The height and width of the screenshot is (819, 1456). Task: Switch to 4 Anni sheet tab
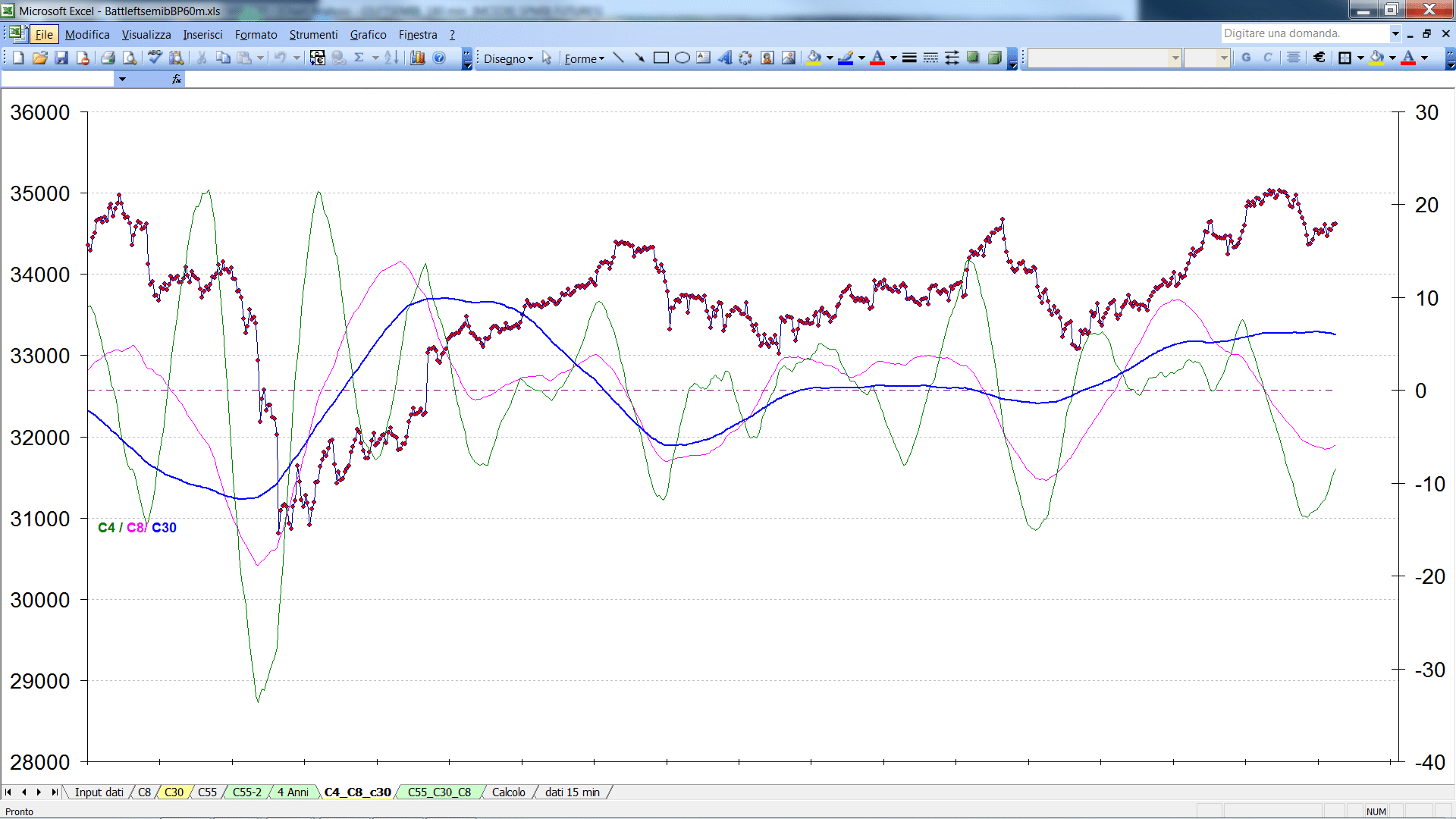click(x=293, y=792)
